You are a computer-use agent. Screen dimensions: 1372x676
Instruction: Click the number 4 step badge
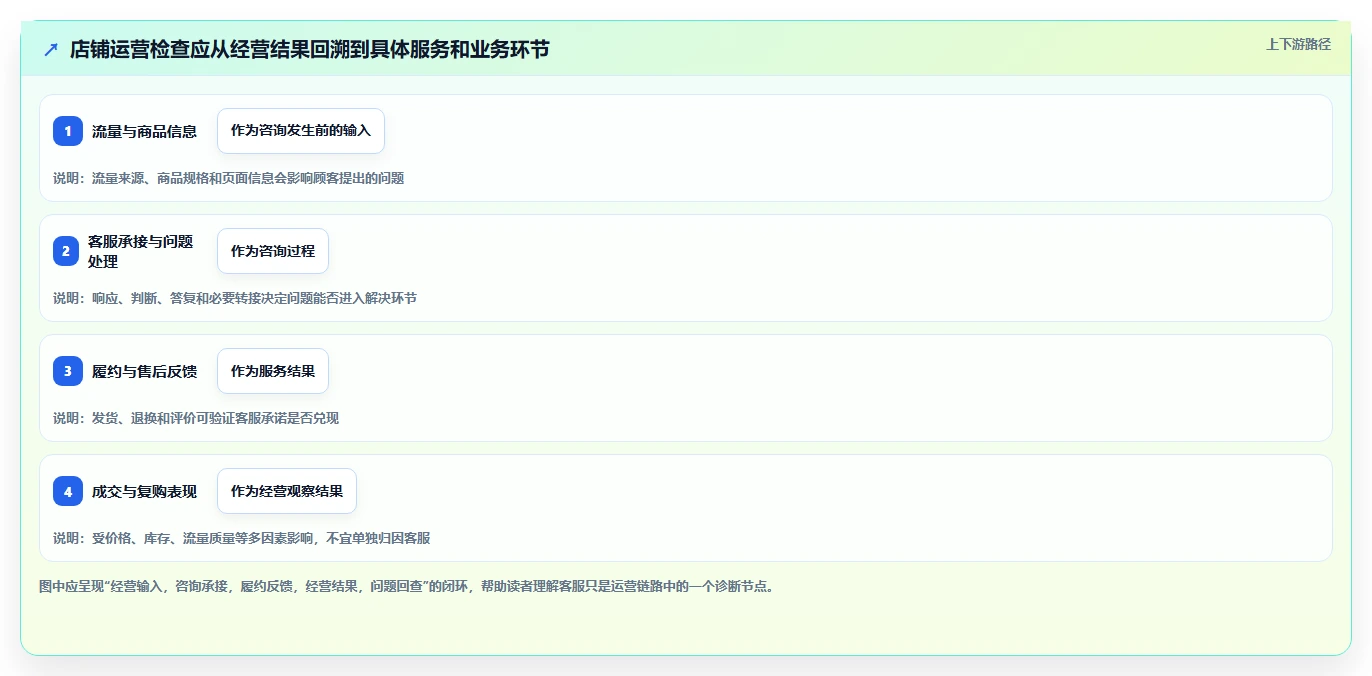(68, 491)
